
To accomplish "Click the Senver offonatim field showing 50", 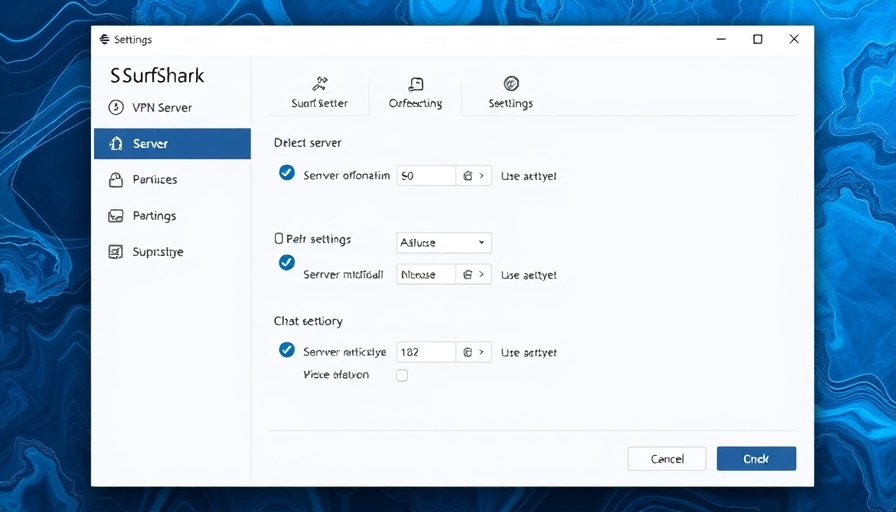I will coord(426,176).
